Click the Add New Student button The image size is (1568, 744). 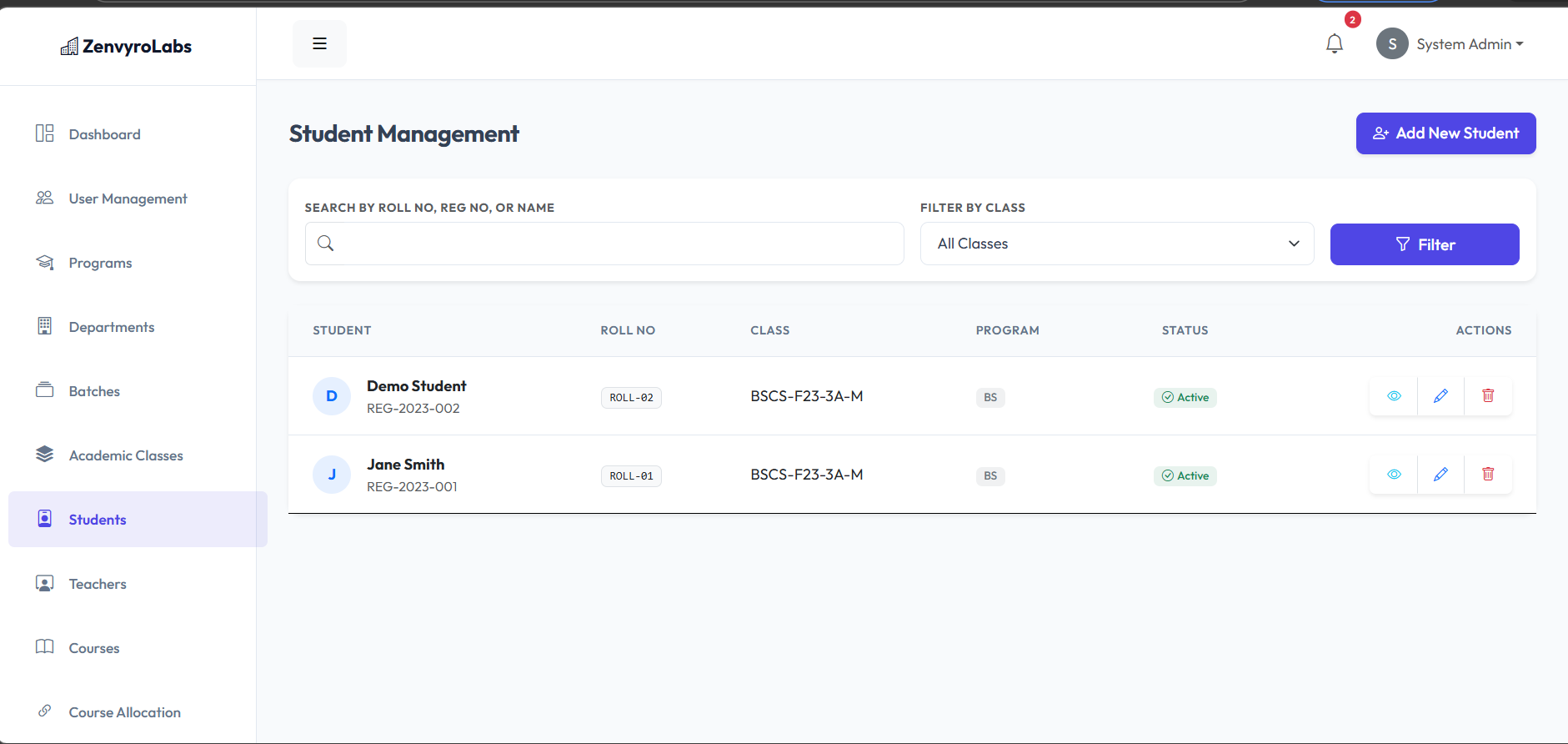(x=1445, y=133)
